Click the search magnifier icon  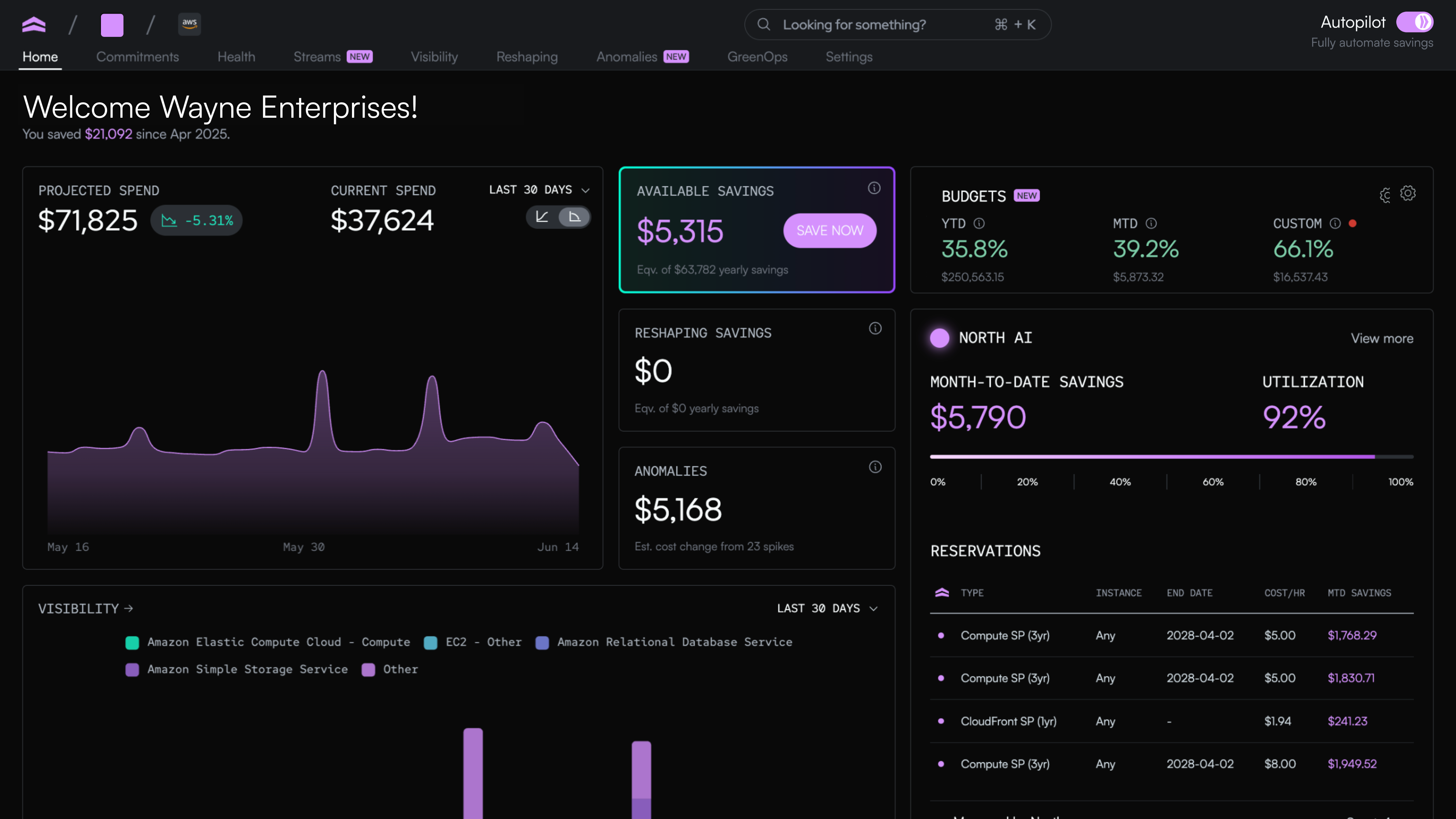(x=764, y=24)
